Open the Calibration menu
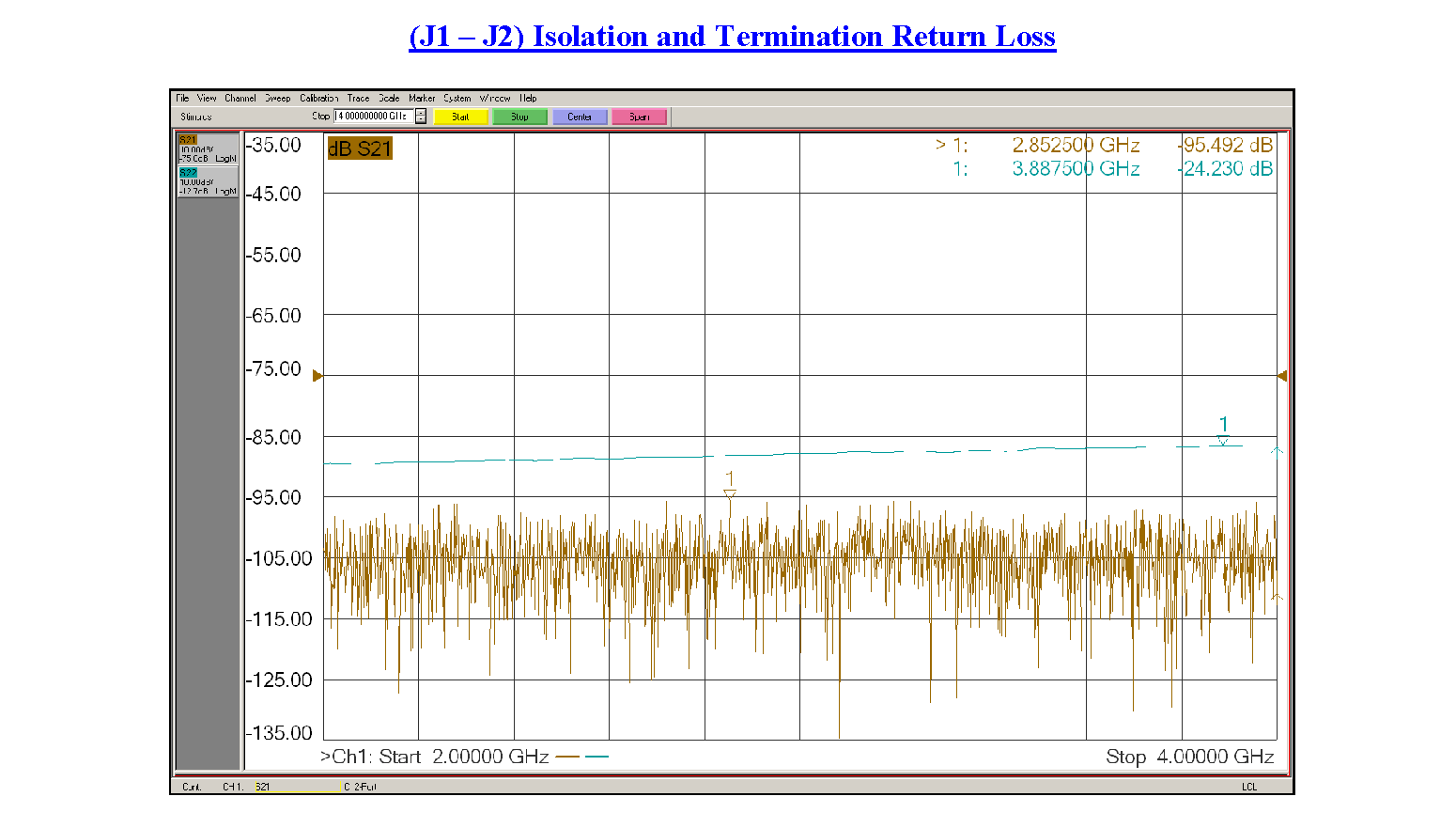Image resolution: width=1456 pixels, height=828 pixels. coord(318,98)
